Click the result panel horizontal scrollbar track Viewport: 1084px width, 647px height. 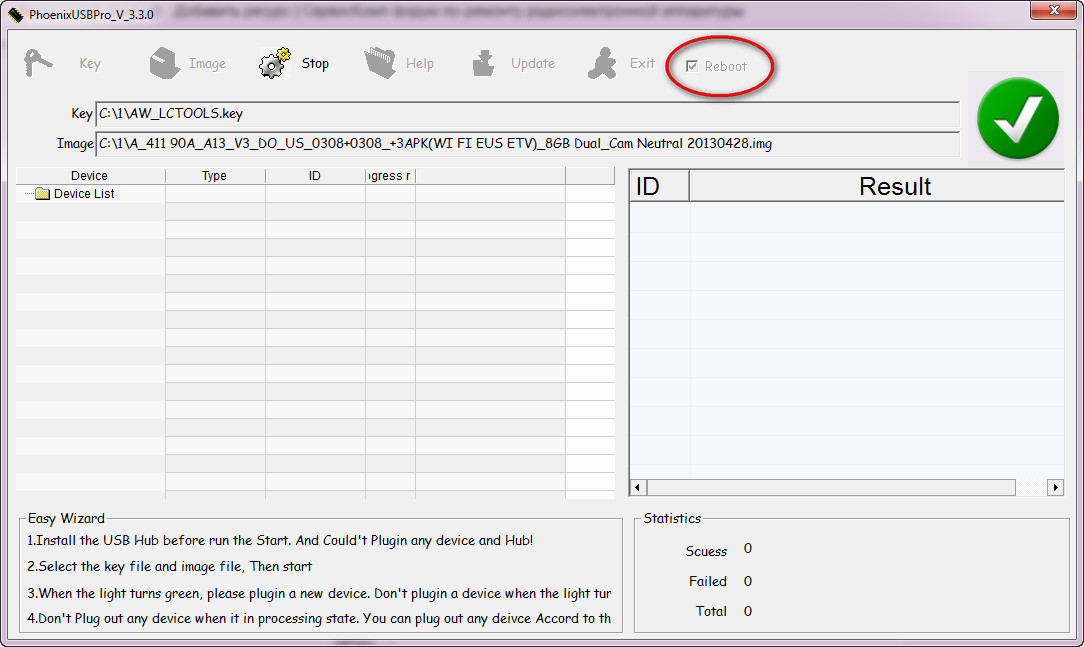coord(847,487)
